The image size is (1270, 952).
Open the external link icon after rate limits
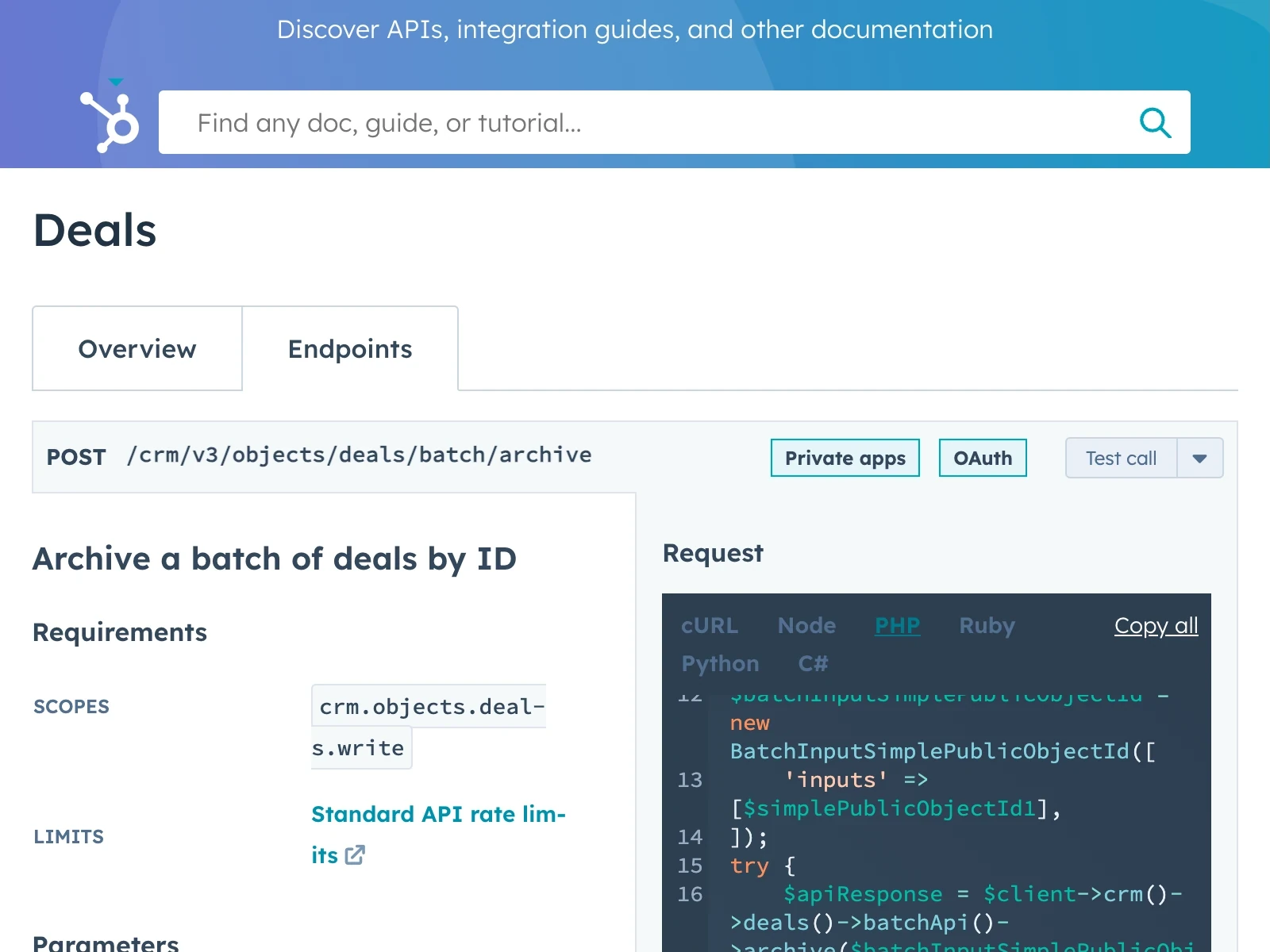(355, 855)
